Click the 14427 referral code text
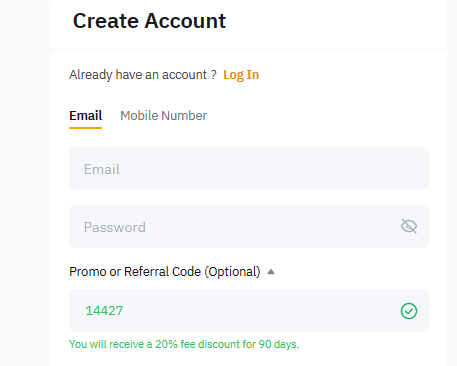 pyautogui.click(x=104, y=311)
